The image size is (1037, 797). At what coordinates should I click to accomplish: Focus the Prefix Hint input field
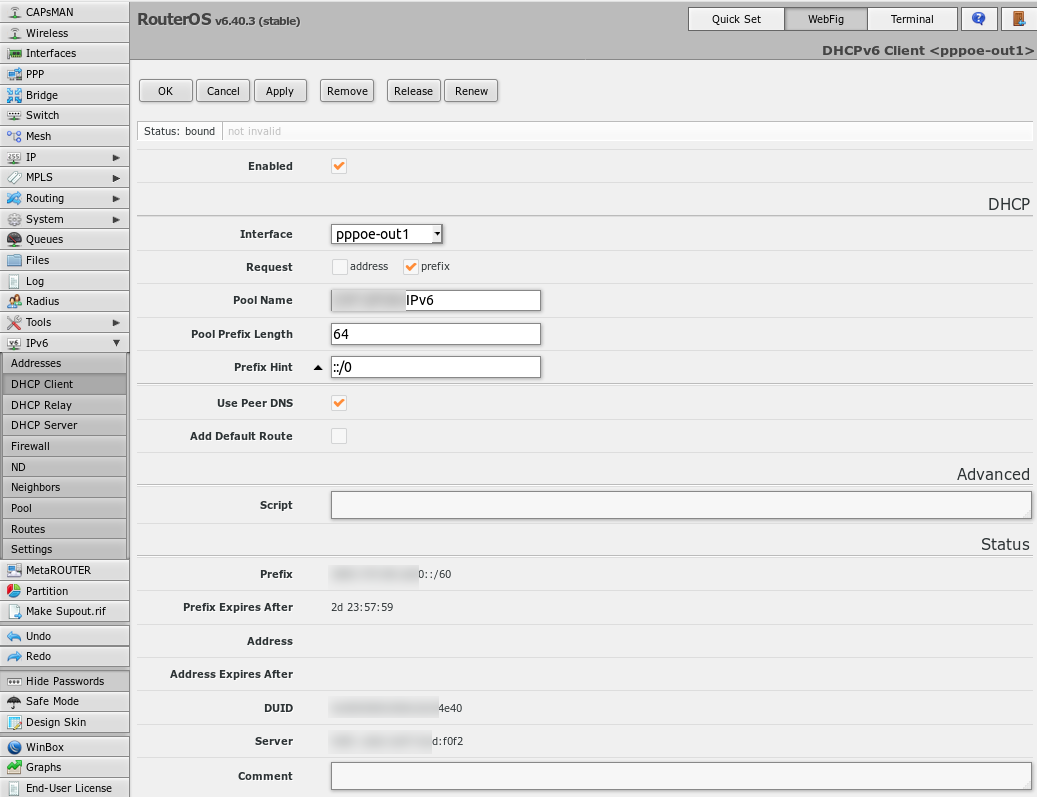[436, 367]
